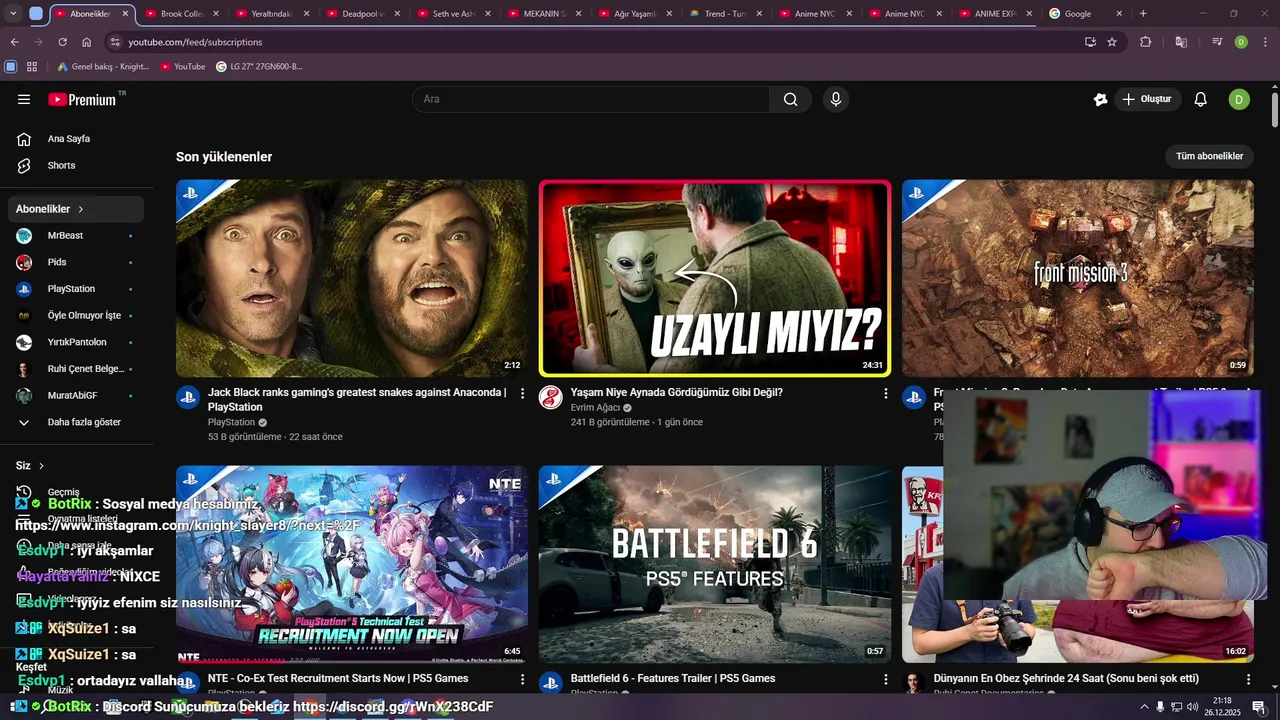Click the Oluştur create button
Viewport: 1280px width, 720px height.
[x=1147, y=99]
